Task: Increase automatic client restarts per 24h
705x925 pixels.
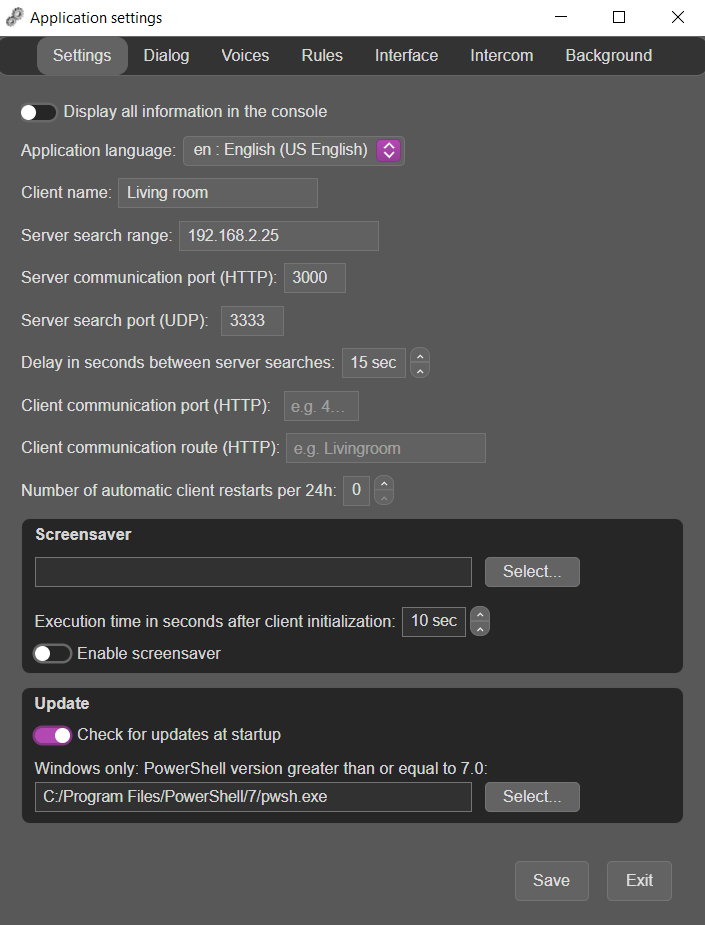Action: [384, 483]
